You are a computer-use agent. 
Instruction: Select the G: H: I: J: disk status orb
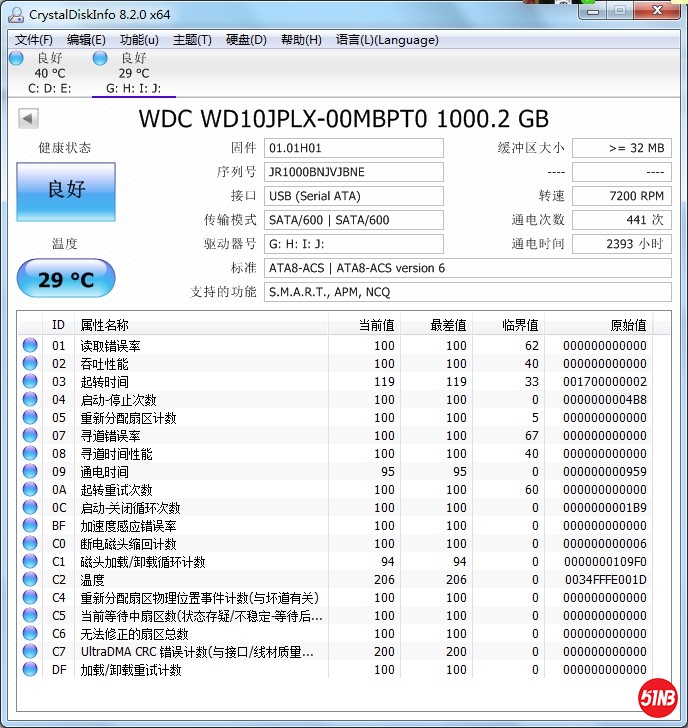[100, 59]
